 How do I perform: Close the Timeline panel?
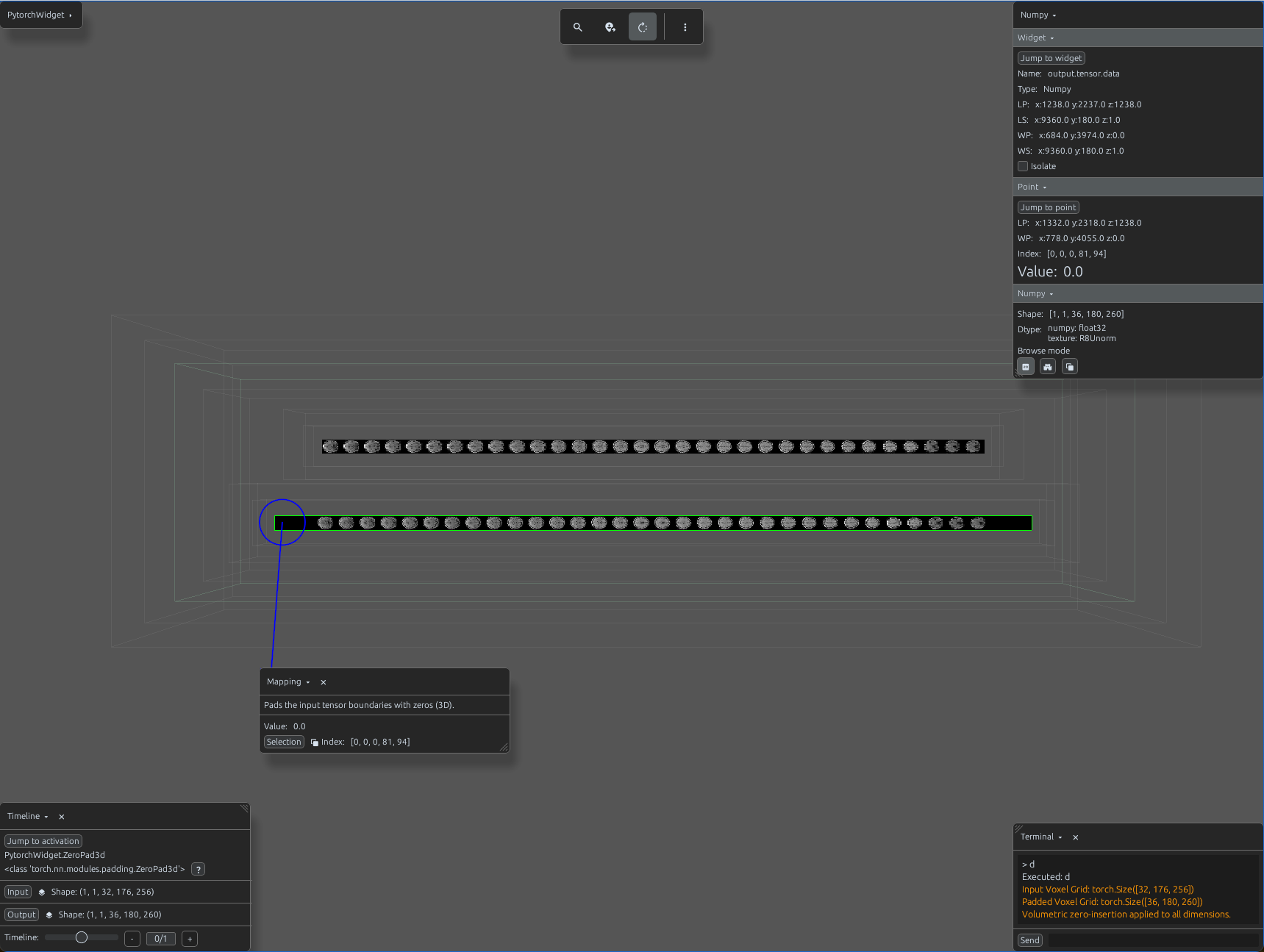coord(62,817)
